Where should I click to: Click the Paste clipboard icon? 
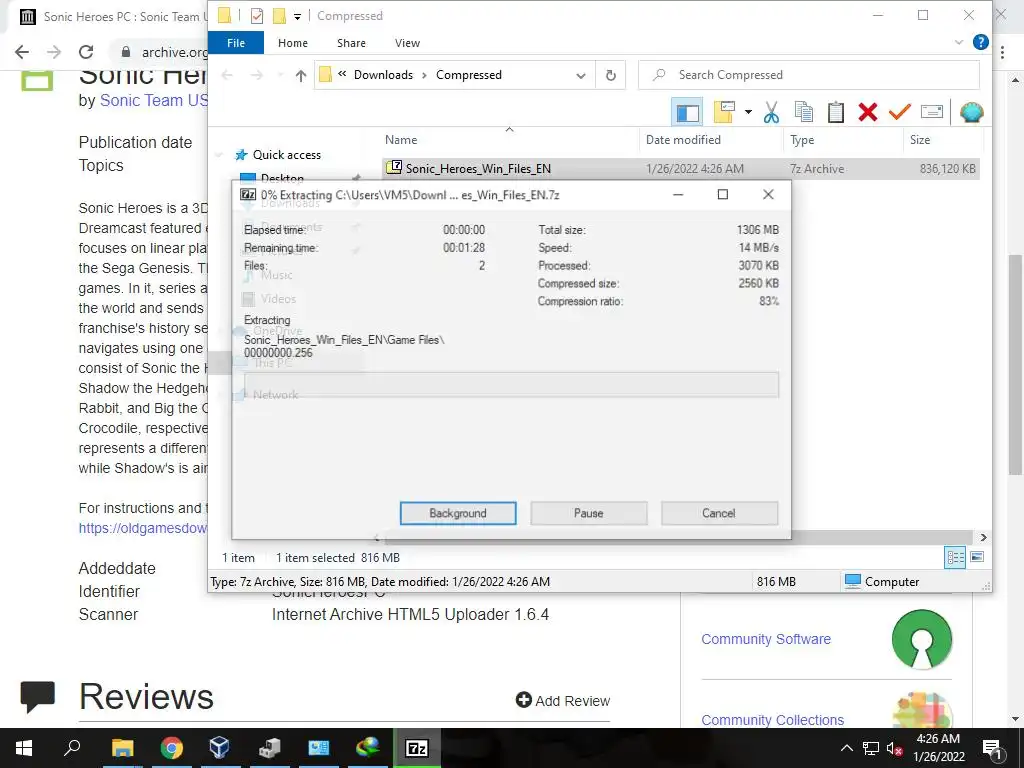tap(836, 112)
